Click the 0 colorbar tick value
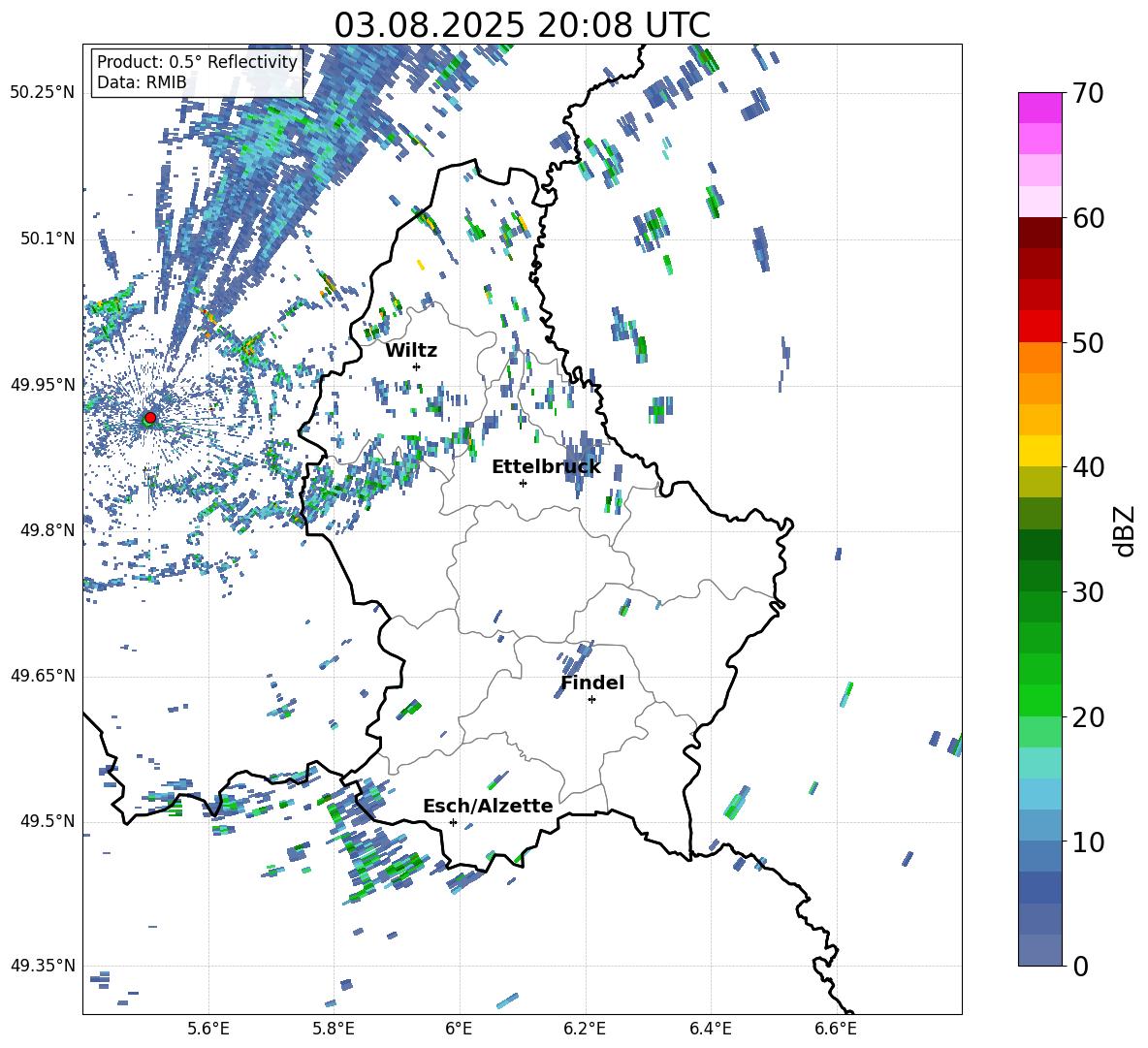 pos(1080,966)
